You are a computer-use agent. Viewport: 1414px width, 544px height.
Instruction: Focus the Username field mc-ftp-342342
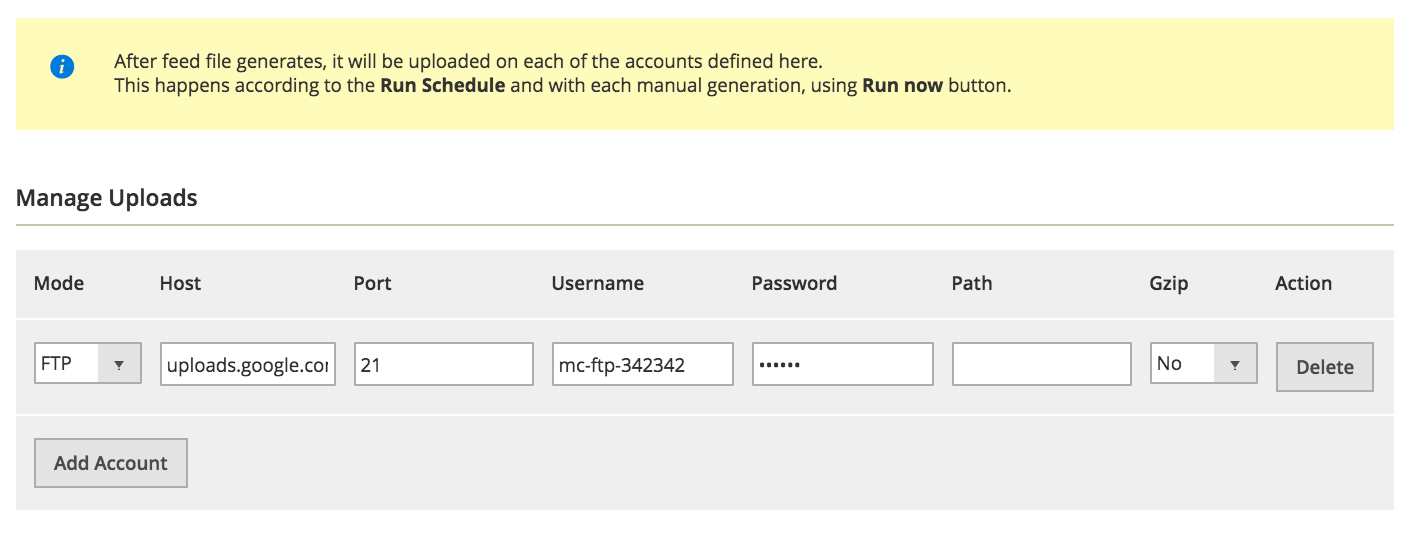(643, 364)
